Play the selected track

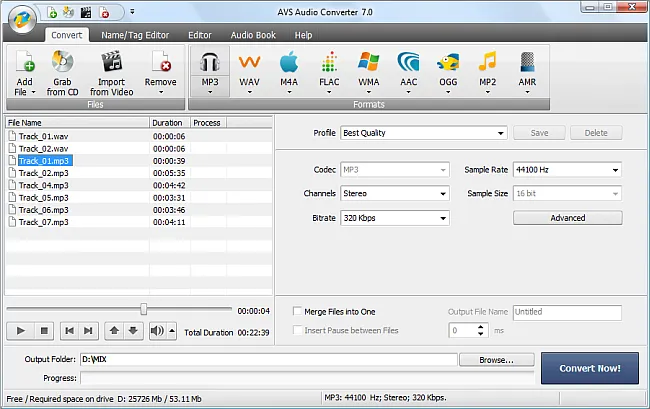click(x=21, y=331)
